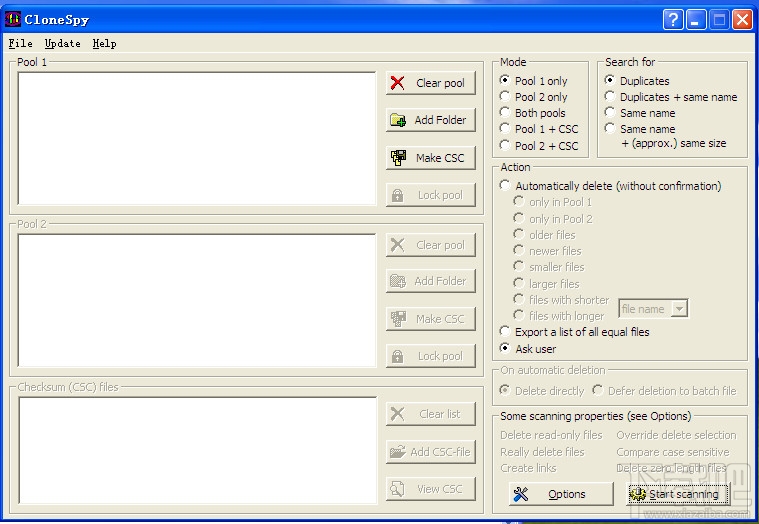Select newer files deletion option
Viewport: 759px width, 524px height.
pos(547,251)
